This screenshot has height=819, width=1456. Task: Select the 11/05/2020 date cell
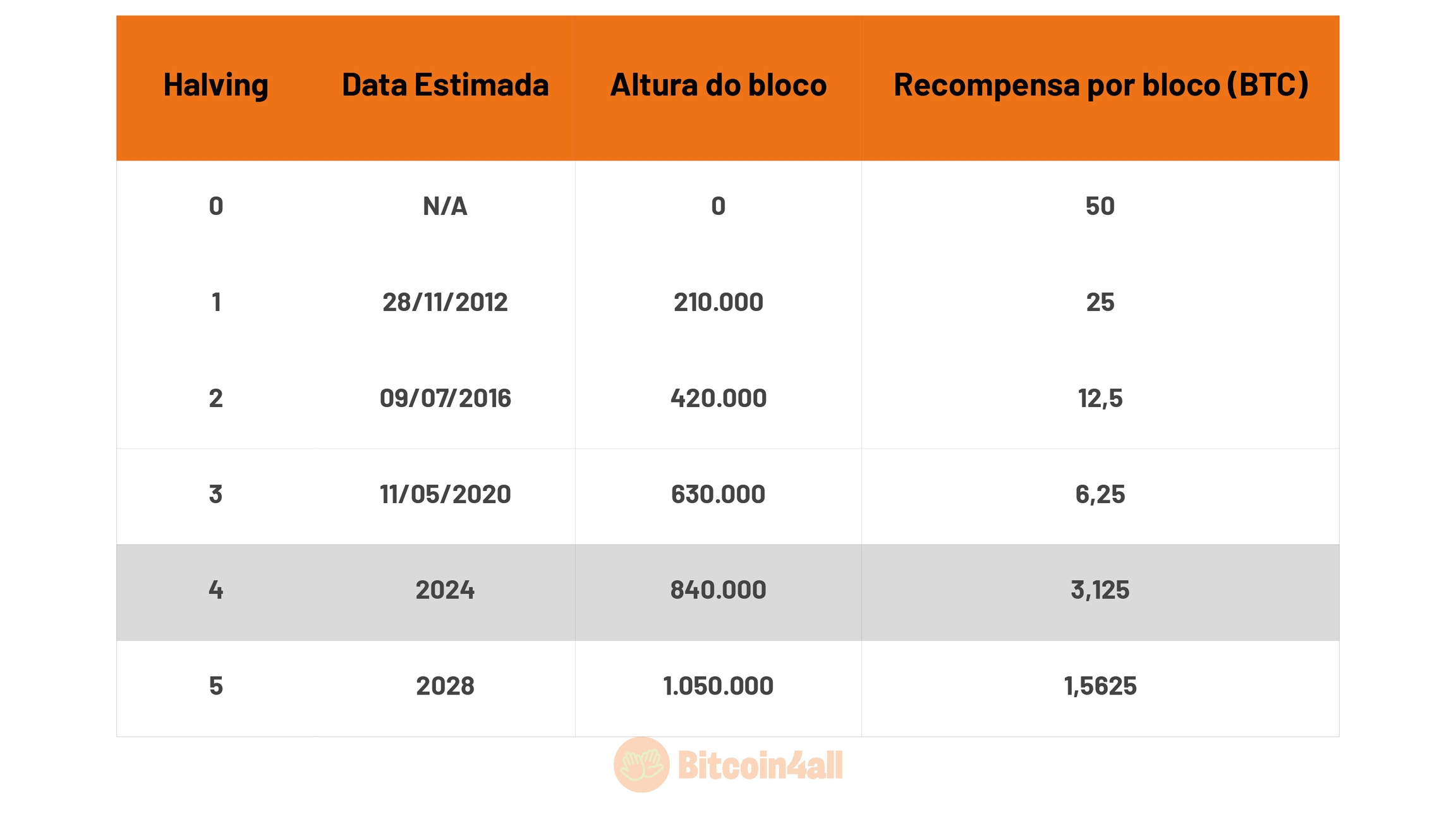(445, 495)
